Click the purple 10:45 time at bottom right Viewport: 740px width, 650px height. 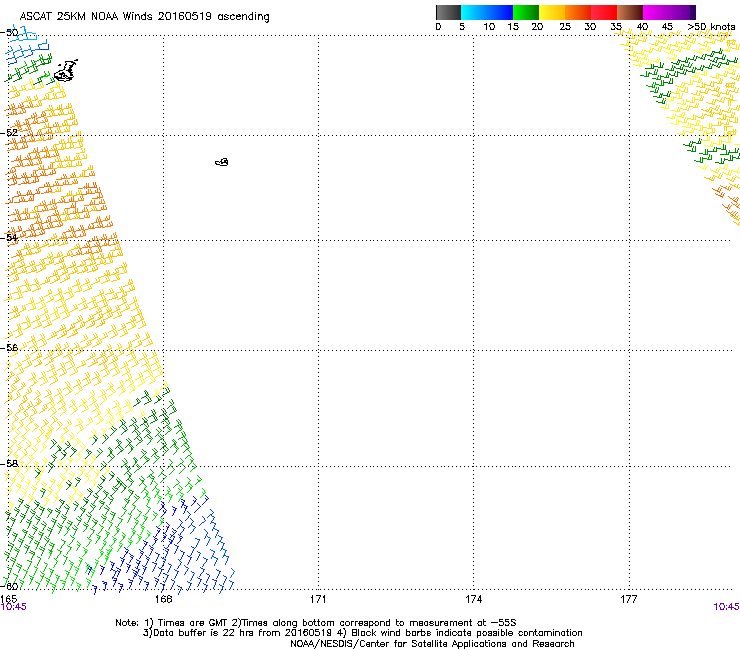[x=726, y=607]
